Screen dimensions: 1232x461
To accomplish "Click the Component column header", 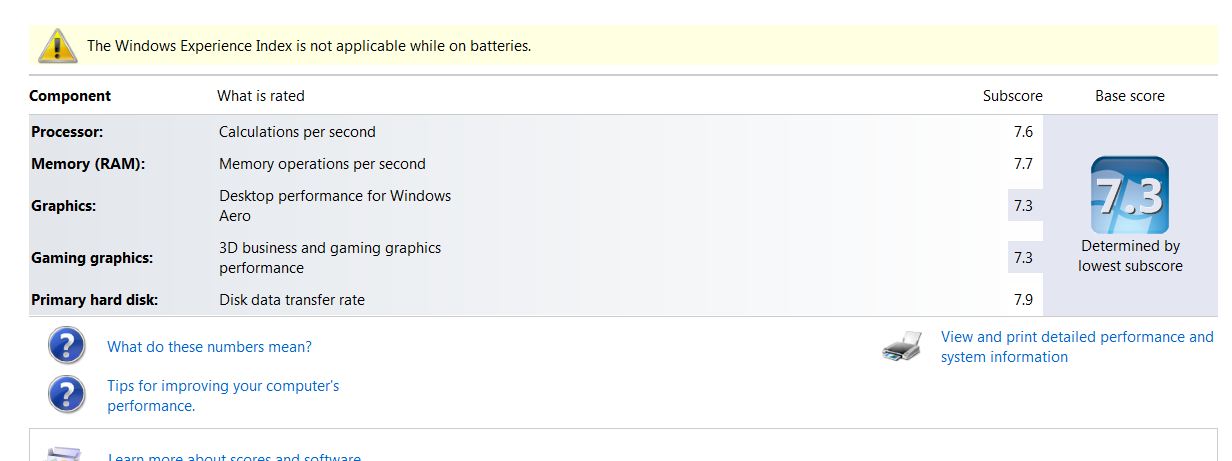I will pyautogui.click(x=70, y=96).
